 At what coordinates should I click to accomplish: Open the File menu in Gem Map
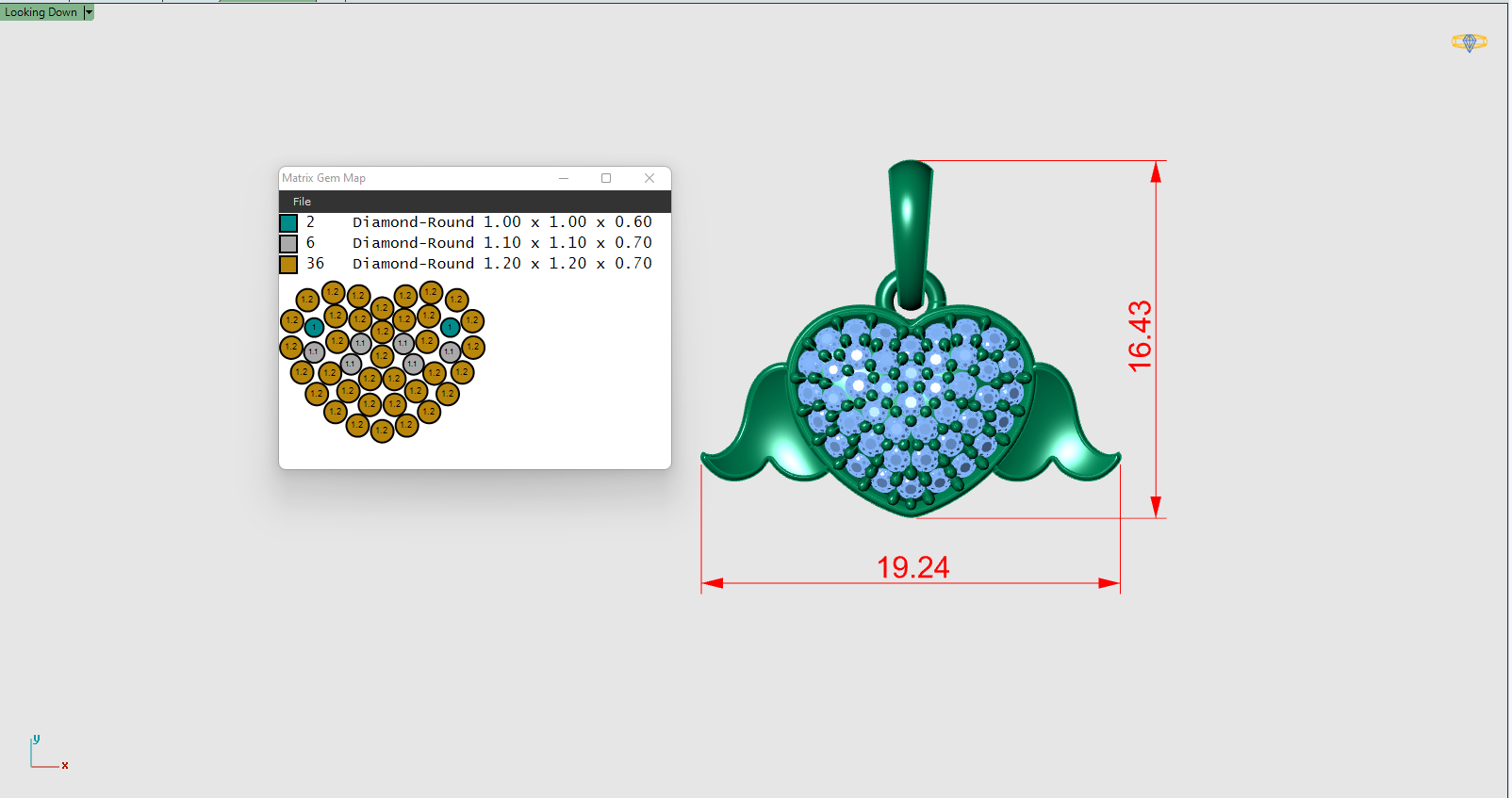tap(302, 202)
